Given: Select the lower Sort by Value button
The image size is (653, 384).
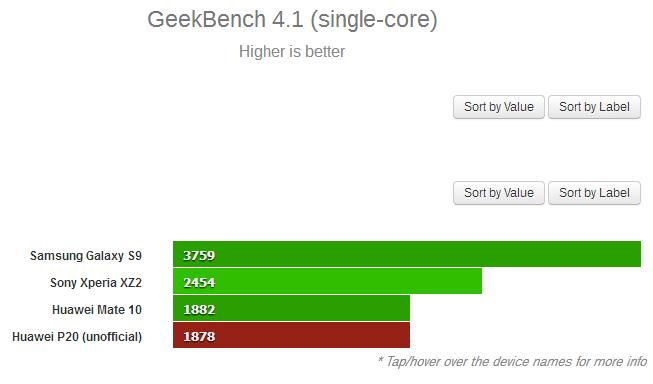Looking at the screenshot, I should point(498,193).
